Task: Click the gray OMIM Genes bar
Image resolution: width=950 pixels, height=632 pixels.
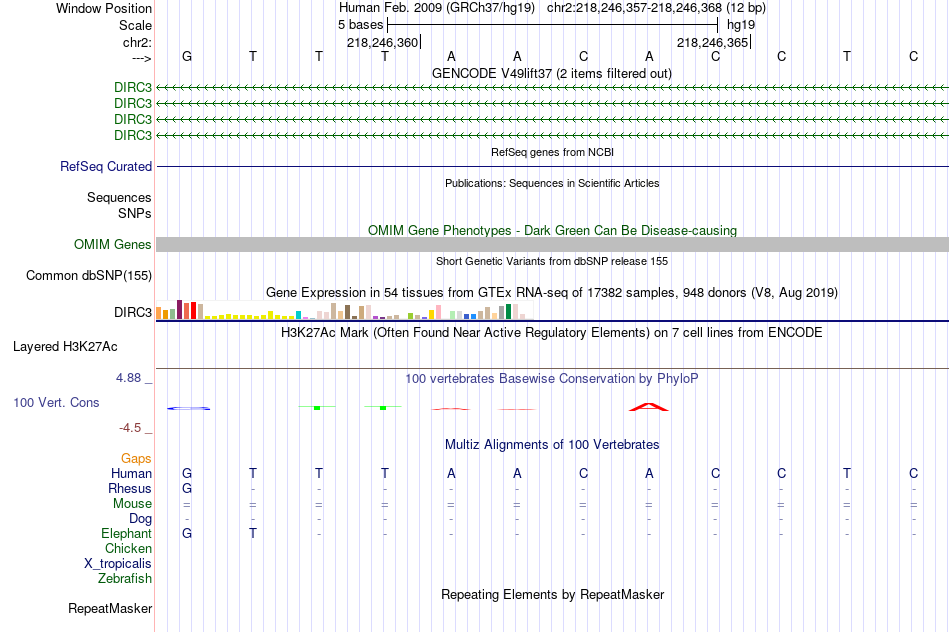Action: [552, 245]
